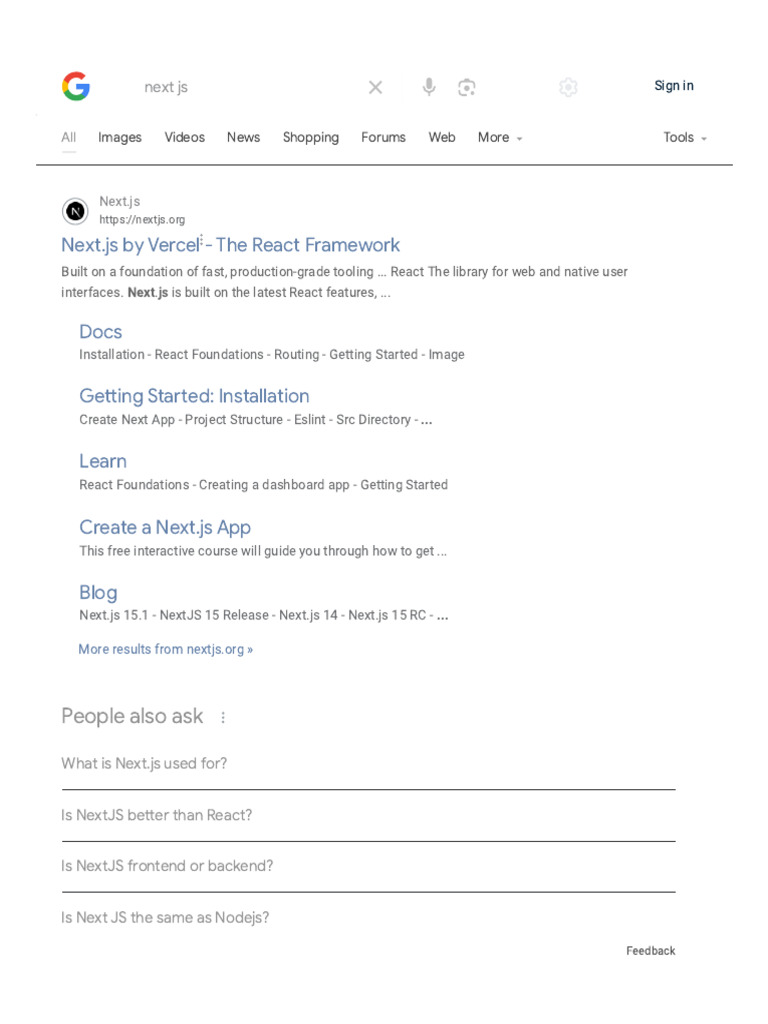Open "More results from nextjs.org" link
Screen dimensions: 768x1024
pos(165,649)
